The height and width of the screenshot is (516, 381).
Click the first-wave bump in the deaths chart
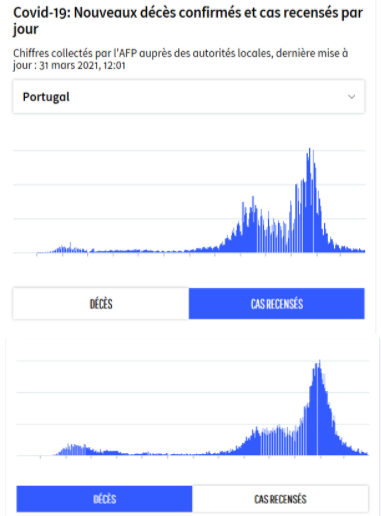75,448
